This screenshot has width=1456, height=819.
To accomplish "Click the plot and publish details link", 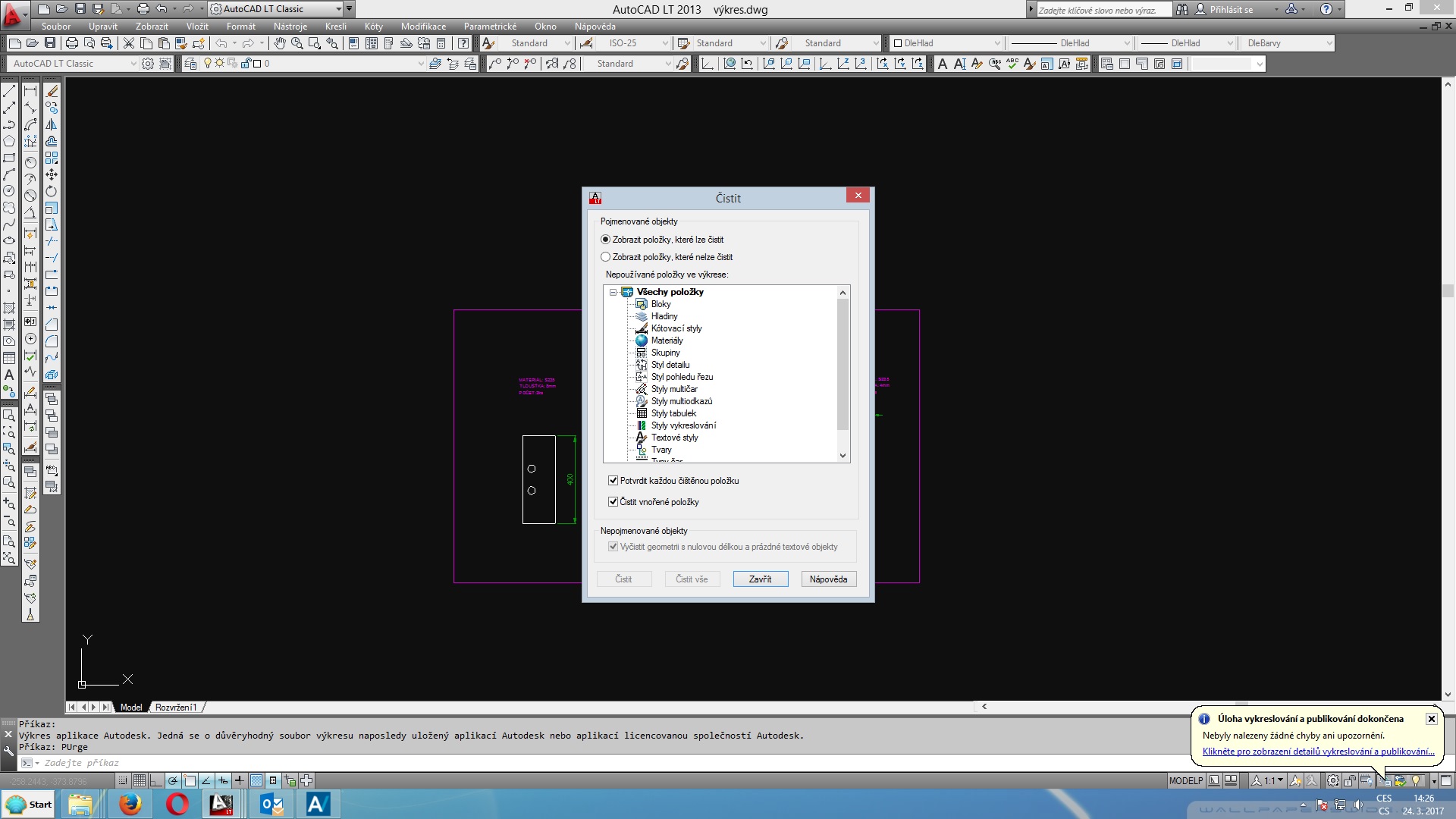I will (x=1318, y=752).
